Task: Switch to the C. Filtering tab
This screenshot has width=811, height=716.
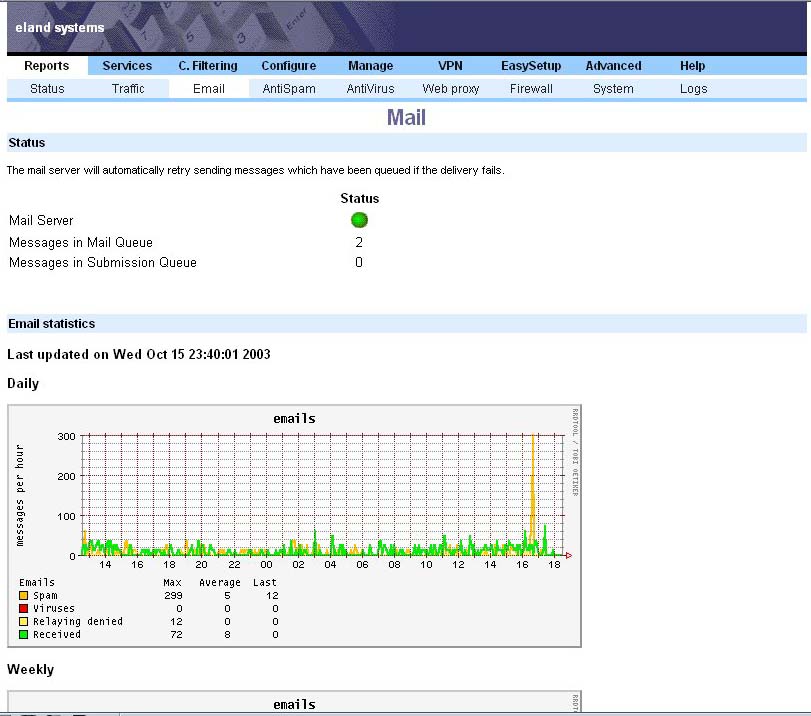Action: pos(208,66)
